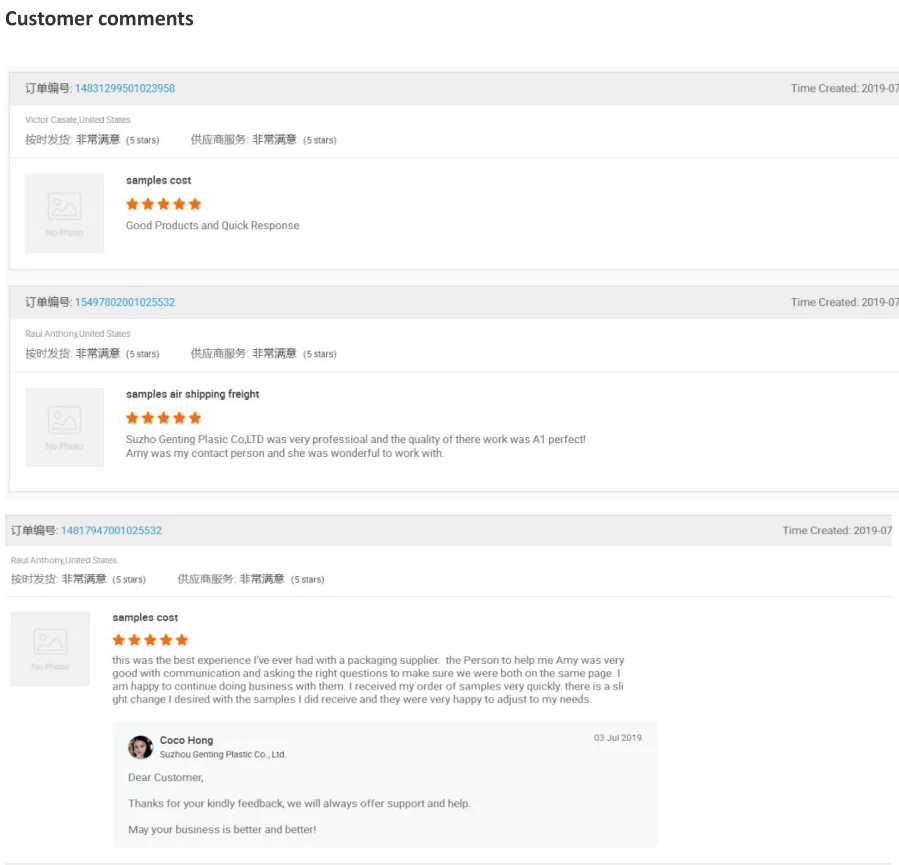Click reviewer name Victor Casale, United States
Viewport: 899px width, 865px height.
click(x=77, y=120)
